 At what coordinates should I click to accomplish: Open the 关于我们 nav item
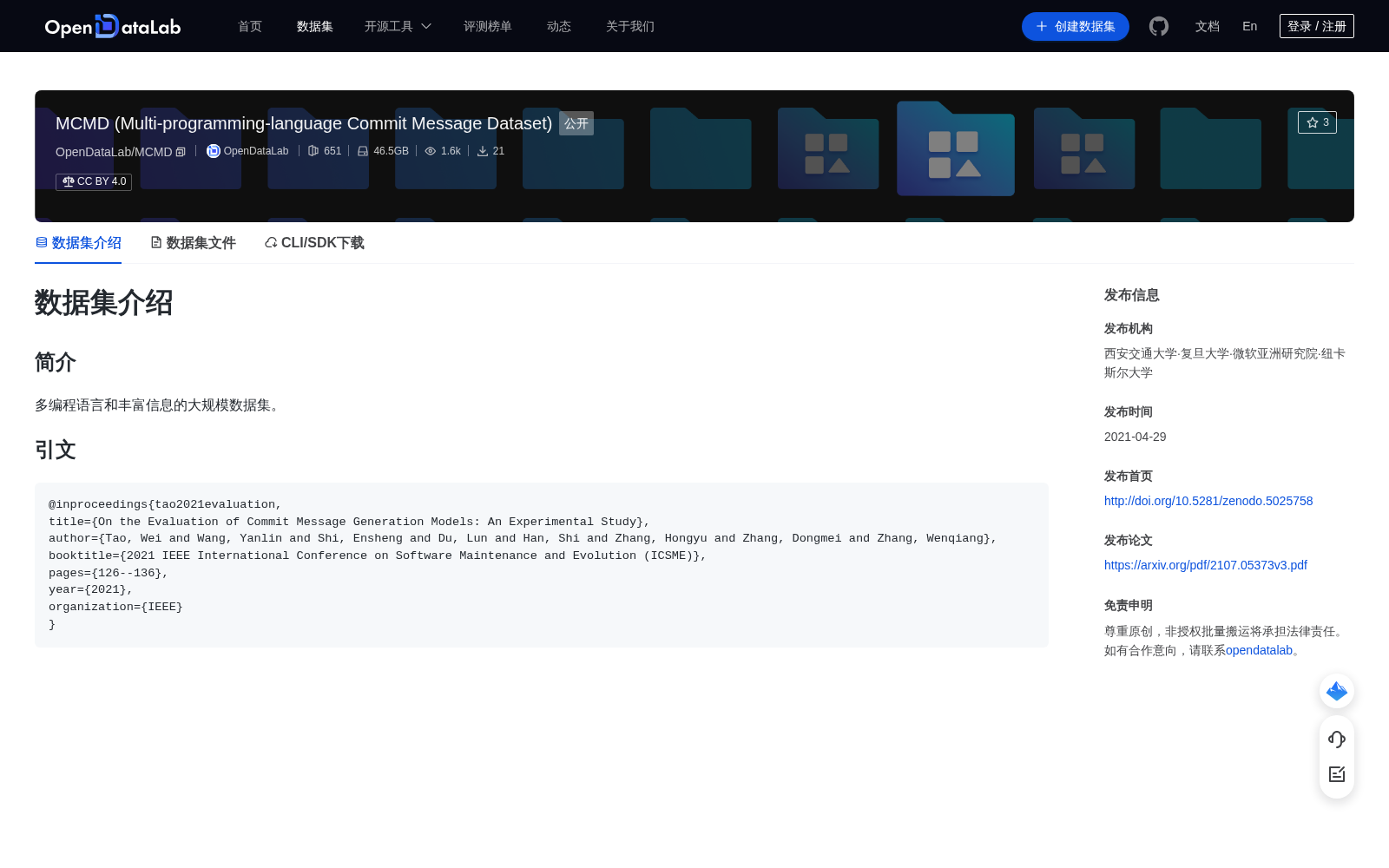click(x=629, y=26)
